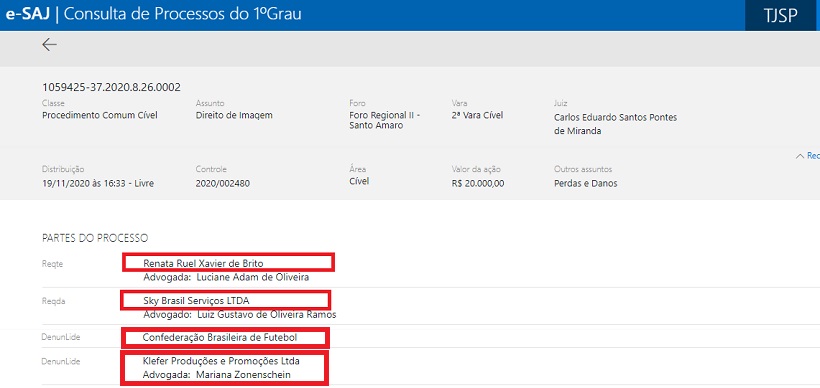Screen dimensions: 820x388
Task: Select the Procedimento Comum Cível class value
Action: pos(99,115)
